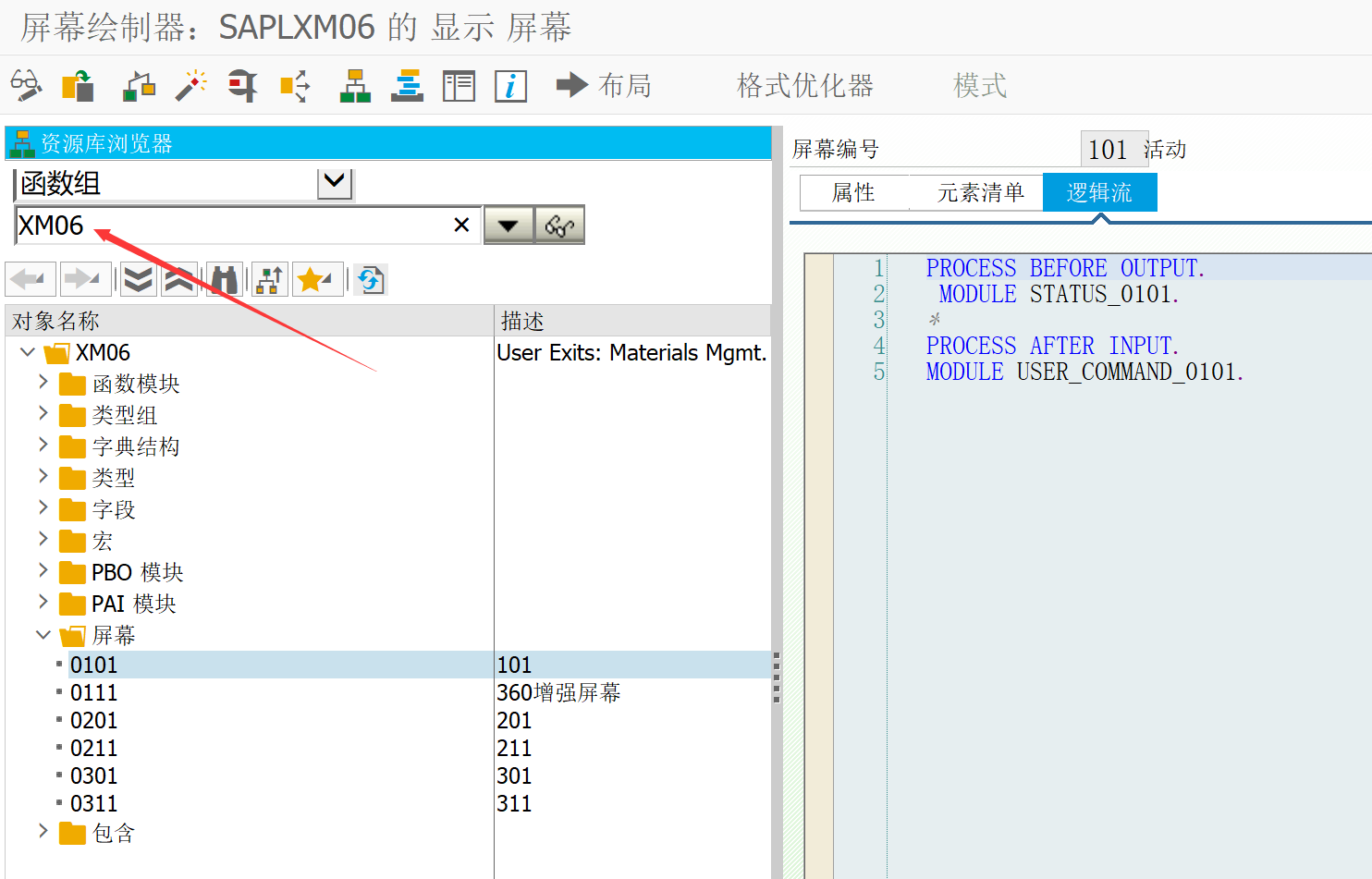Click the display glasses button beside XM06
Screen dimensions: 1372x879
click(559, 225)
